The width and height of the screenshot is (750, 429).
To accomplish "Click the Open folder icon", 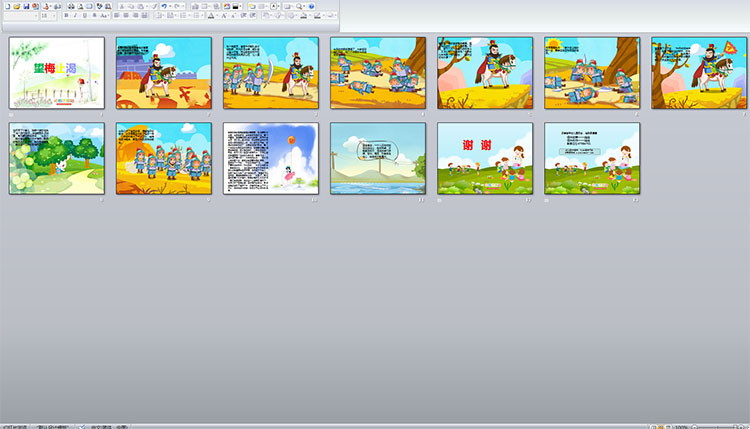I will click(x=16, y=6).
